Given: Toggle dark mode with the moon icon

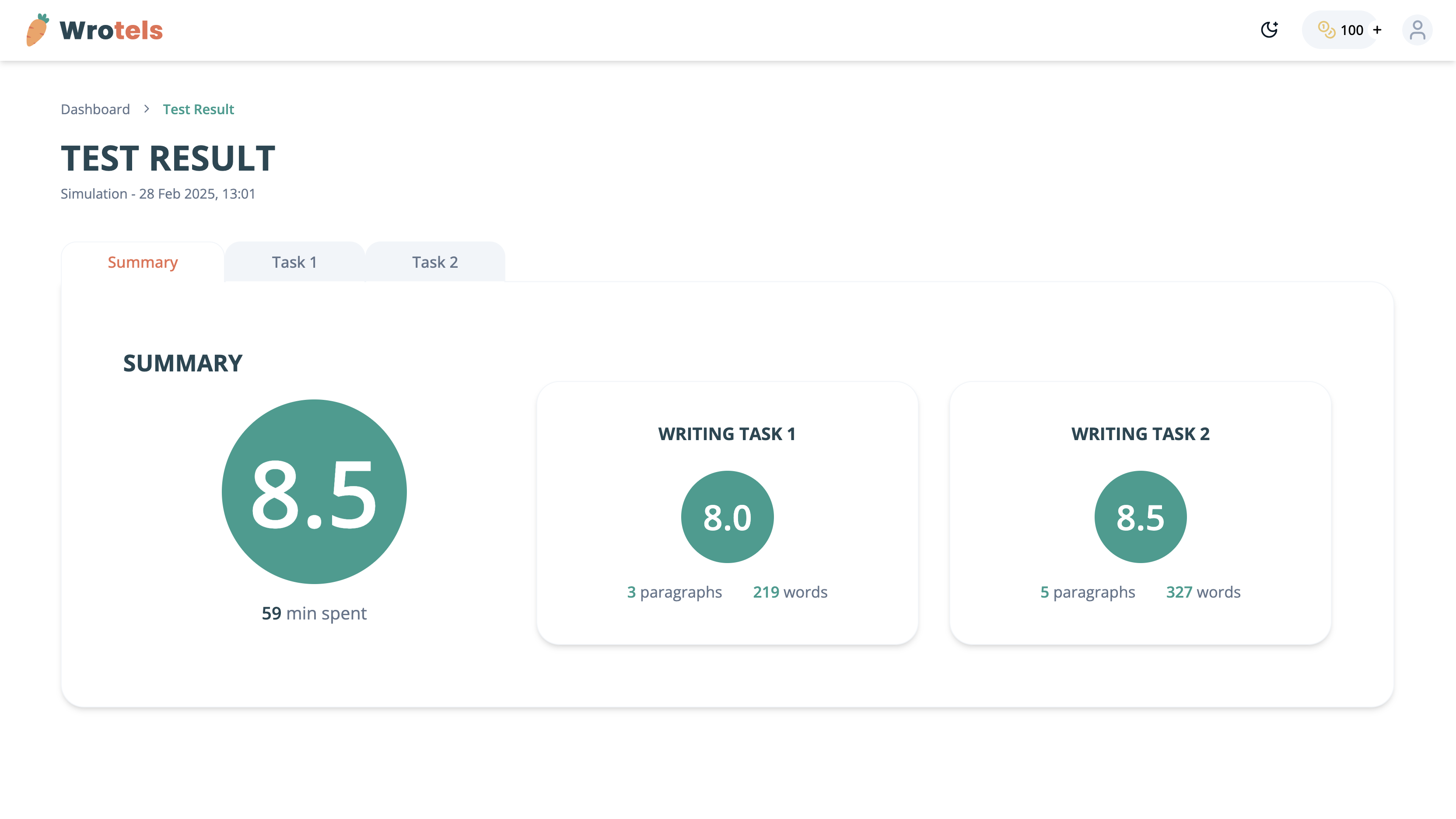Looking at the screenshot, I should click(1270, 30).
